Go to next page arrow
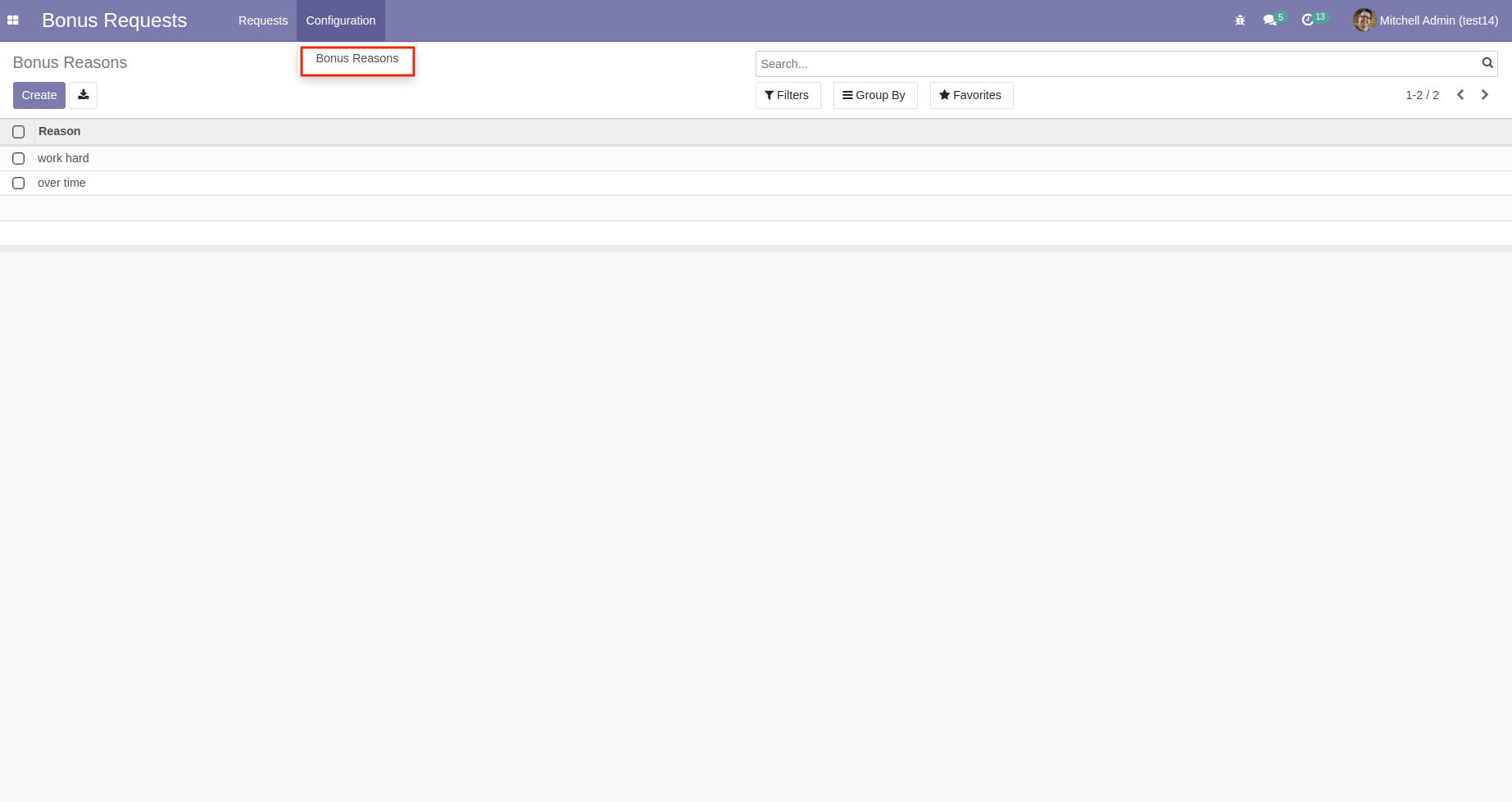The width and height of the screenshot is (1512, 802). click(1485, 95)
